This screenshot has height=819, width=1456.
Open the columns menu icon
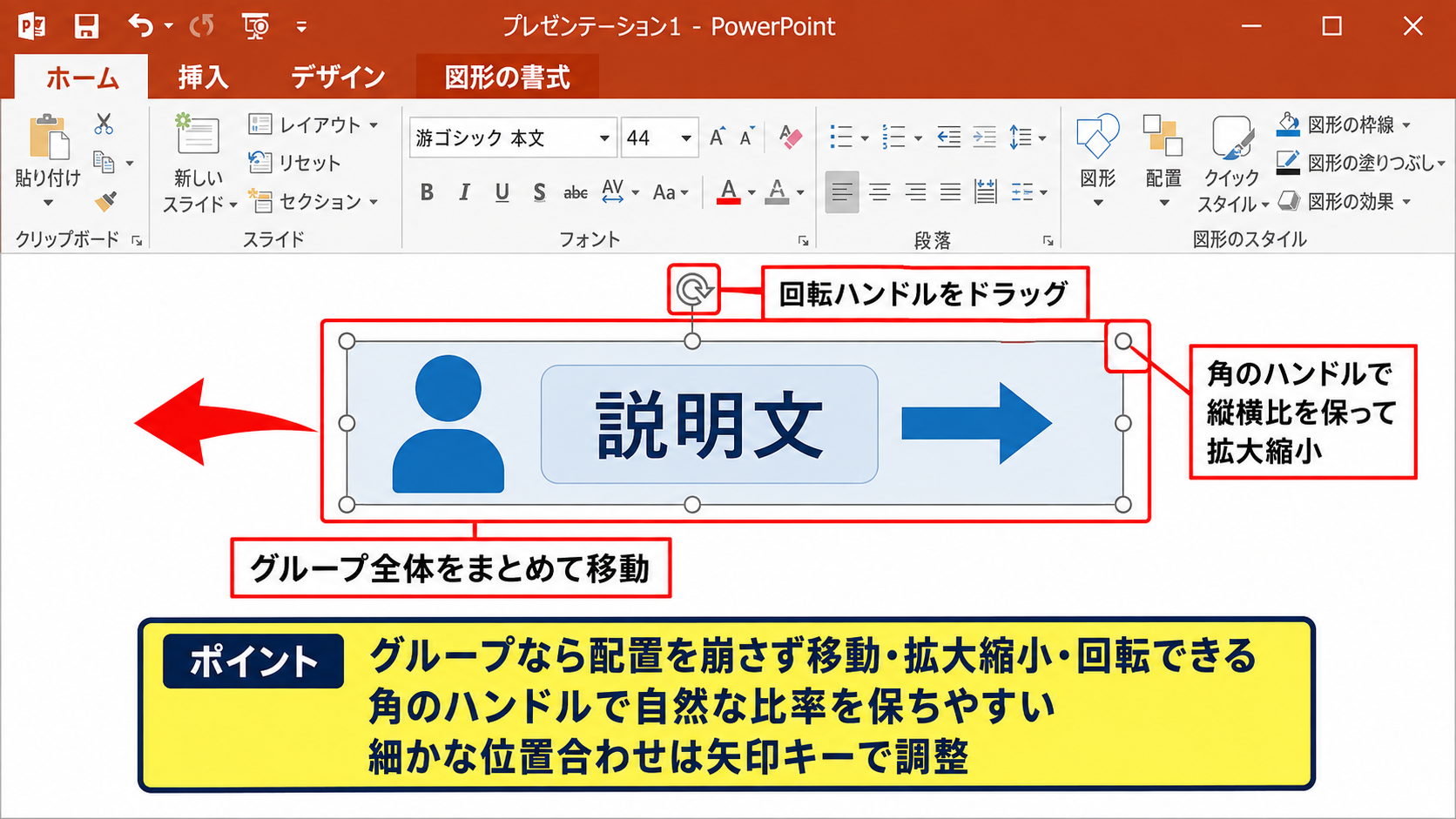[1029, 192]
